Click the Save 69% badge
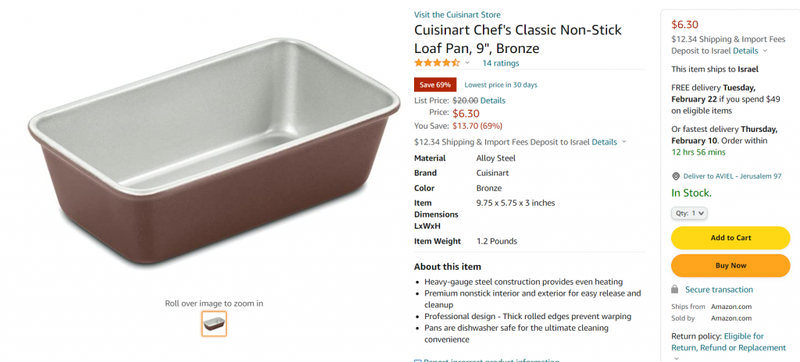Viewport: 800px width, 362px height. 435,85
